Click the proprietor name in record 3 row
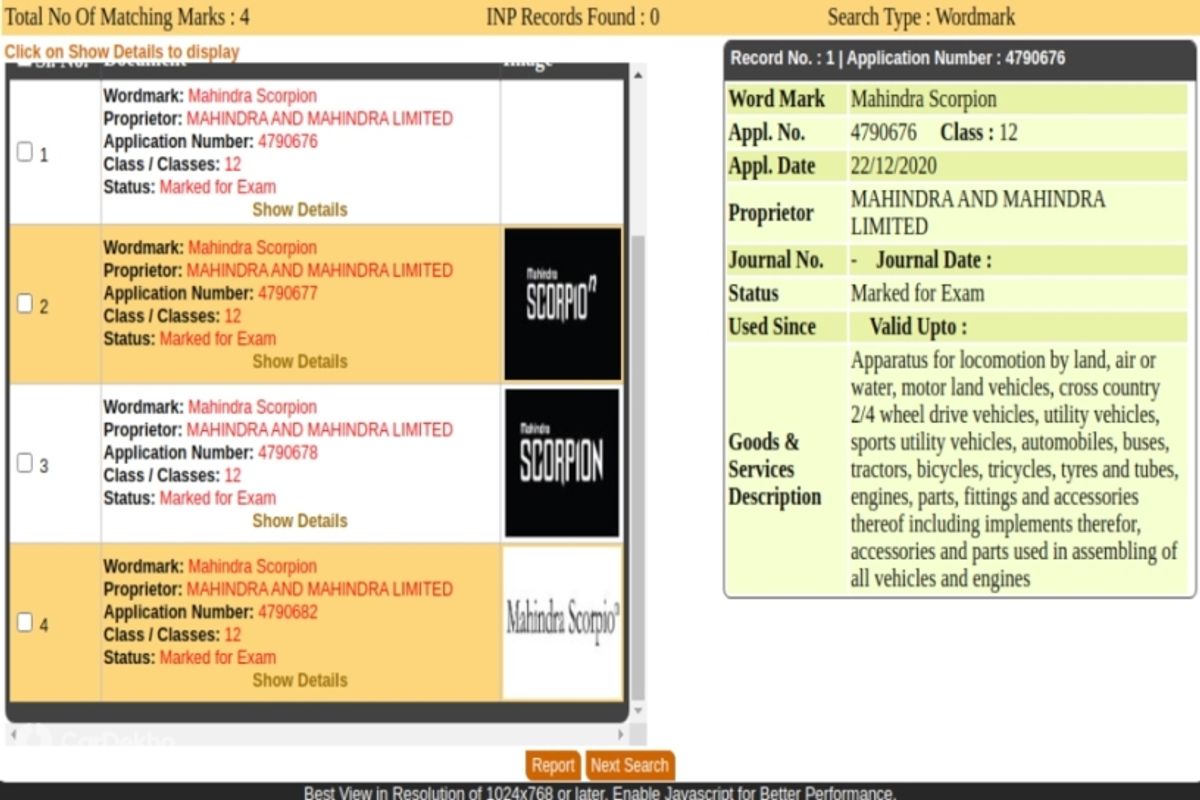 [x=320, y=429]
